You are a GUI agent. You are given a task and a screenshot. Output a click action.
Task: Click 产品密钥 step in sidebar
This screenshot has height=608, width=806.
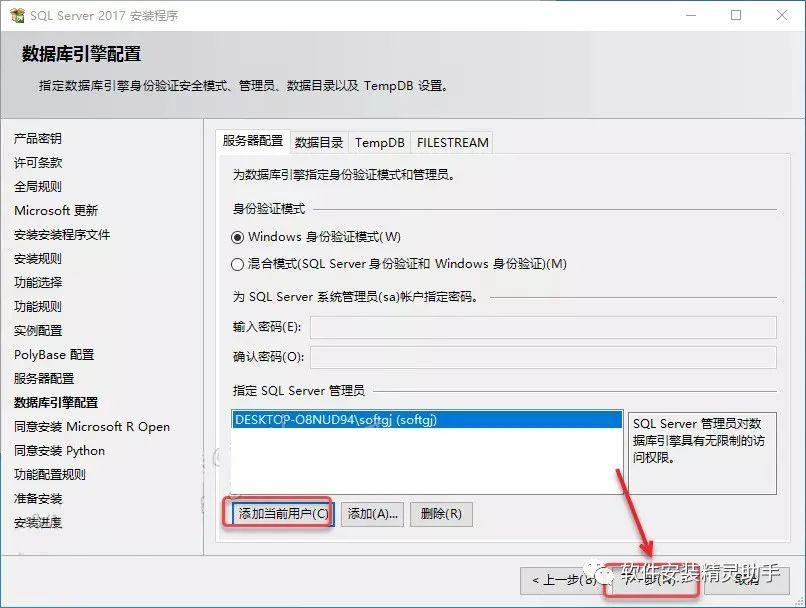click(38, 138)
